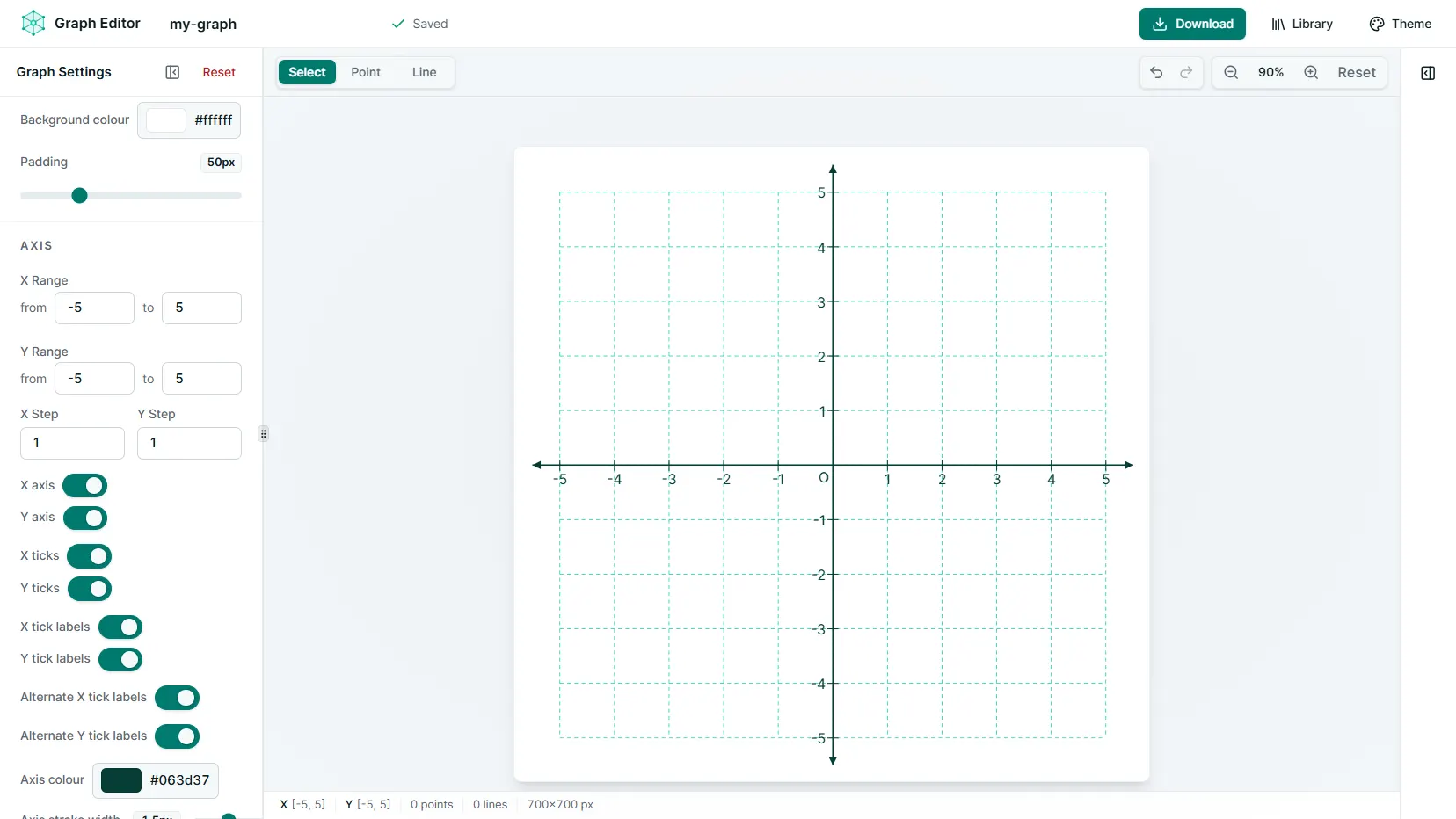Screen dimensions: 1456x819
Task: Switch to the Line tool
Action: pyautogui.click(x=424, y=72)
